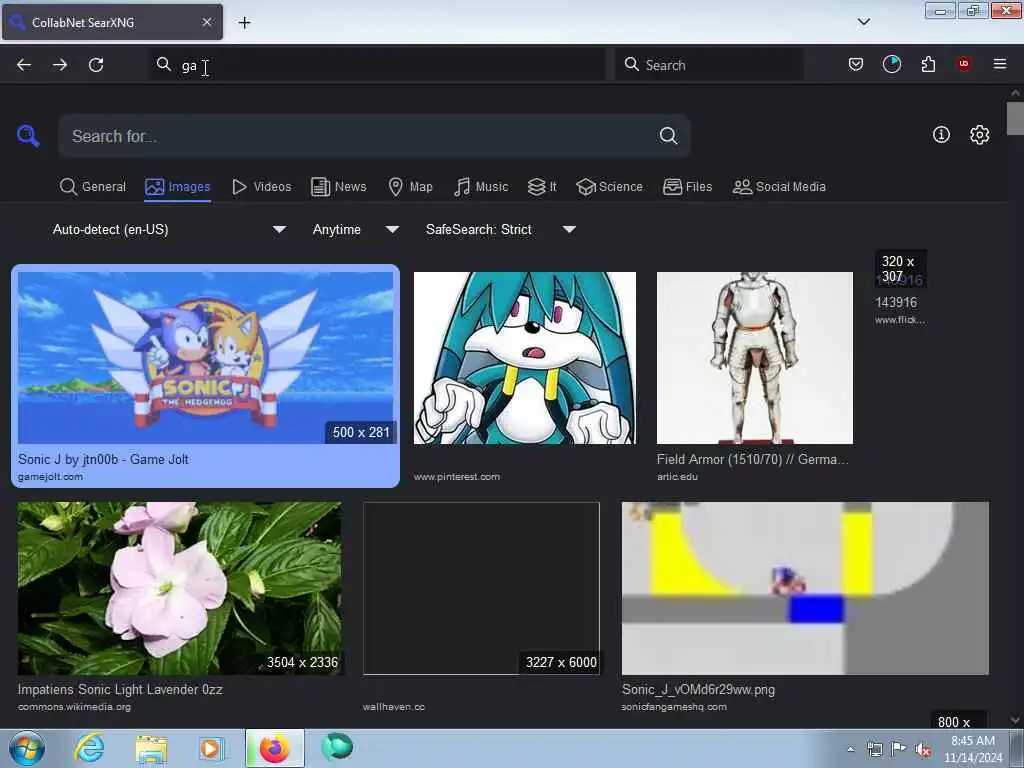The image size is (1024, 768).
Task: Go back using browser back arrow
Action: tap(24, 65)
